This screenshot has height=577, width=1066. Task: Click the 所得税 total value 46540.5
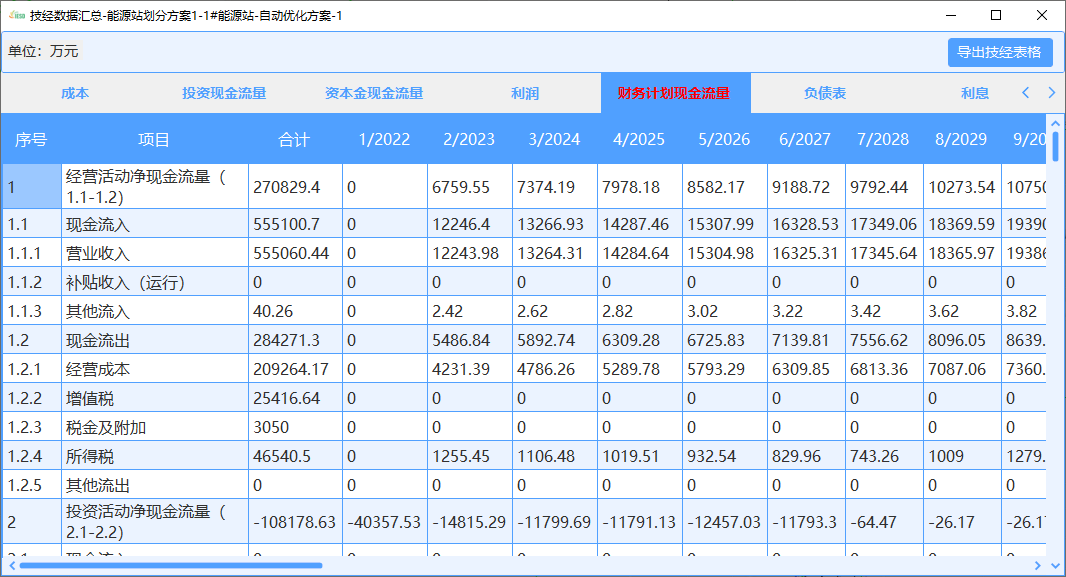click(x=294, y=456)
